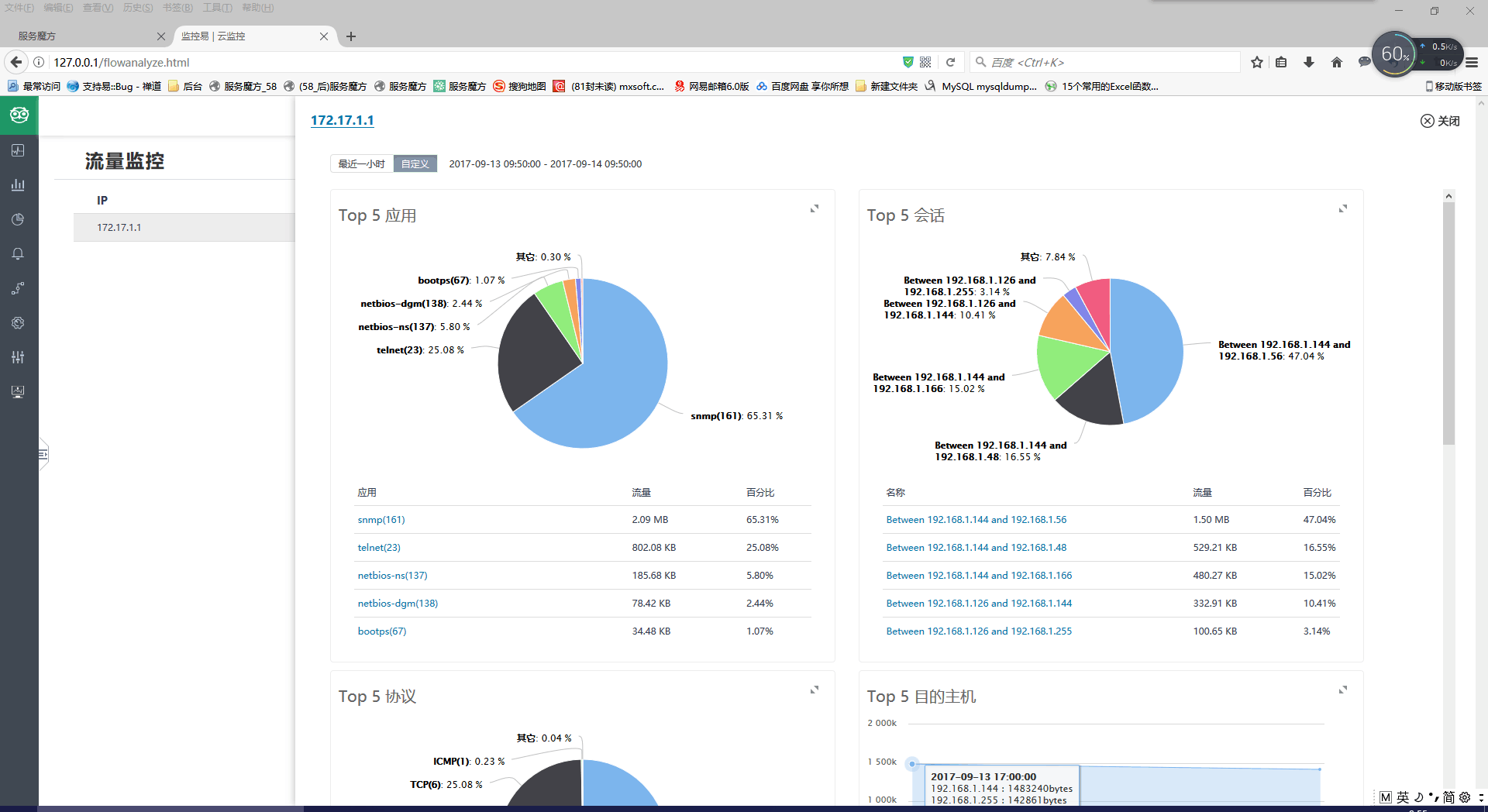Click the bookmark star icon

pyautogui.click(x=1257, y=62)
